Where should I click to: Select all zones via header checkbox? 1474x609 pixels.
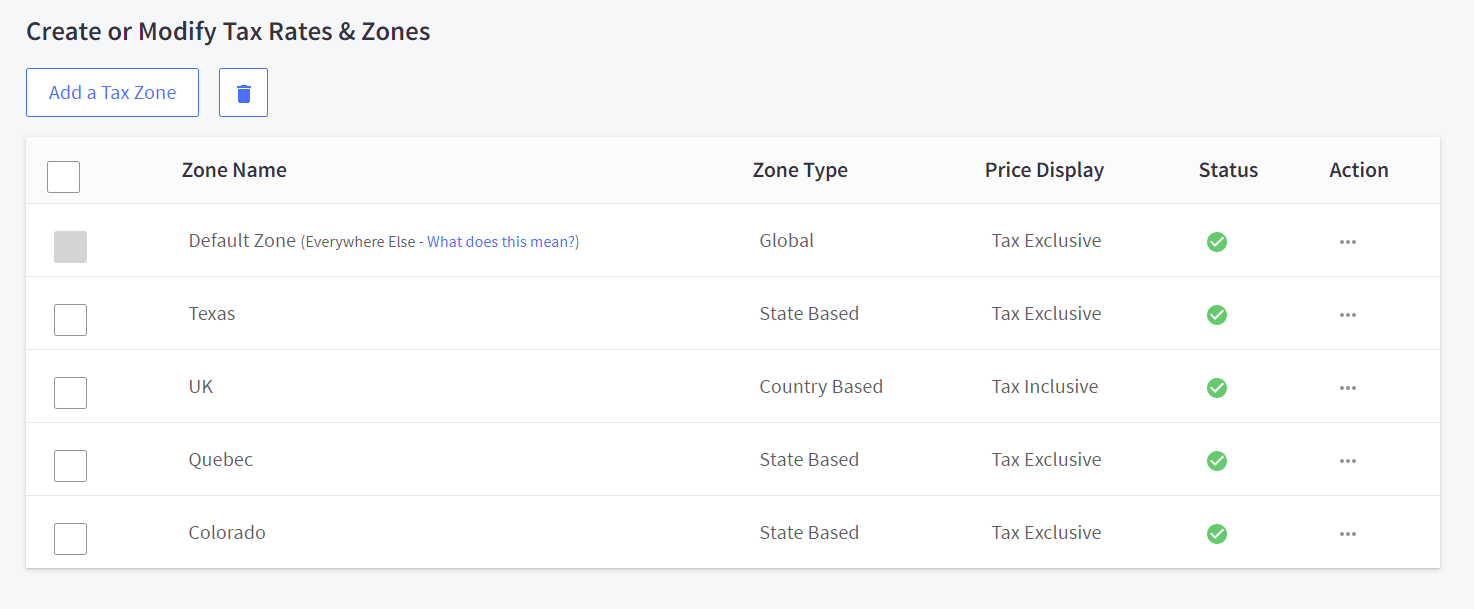[62, 176]
